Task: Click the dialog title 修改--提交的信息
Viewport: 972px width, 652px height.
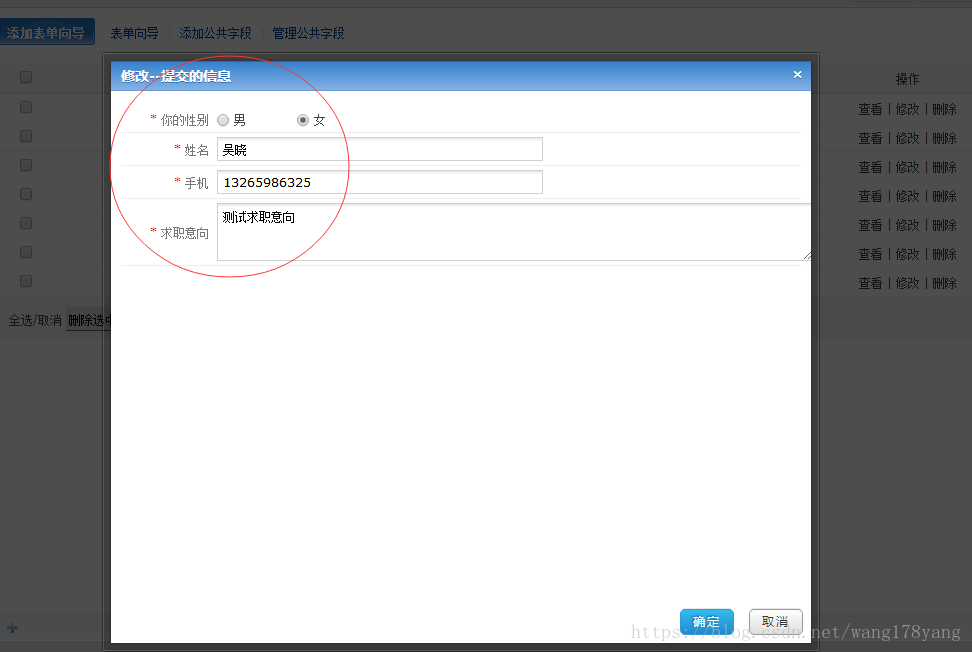Action: pyautogui.click(x=176, y=76)
